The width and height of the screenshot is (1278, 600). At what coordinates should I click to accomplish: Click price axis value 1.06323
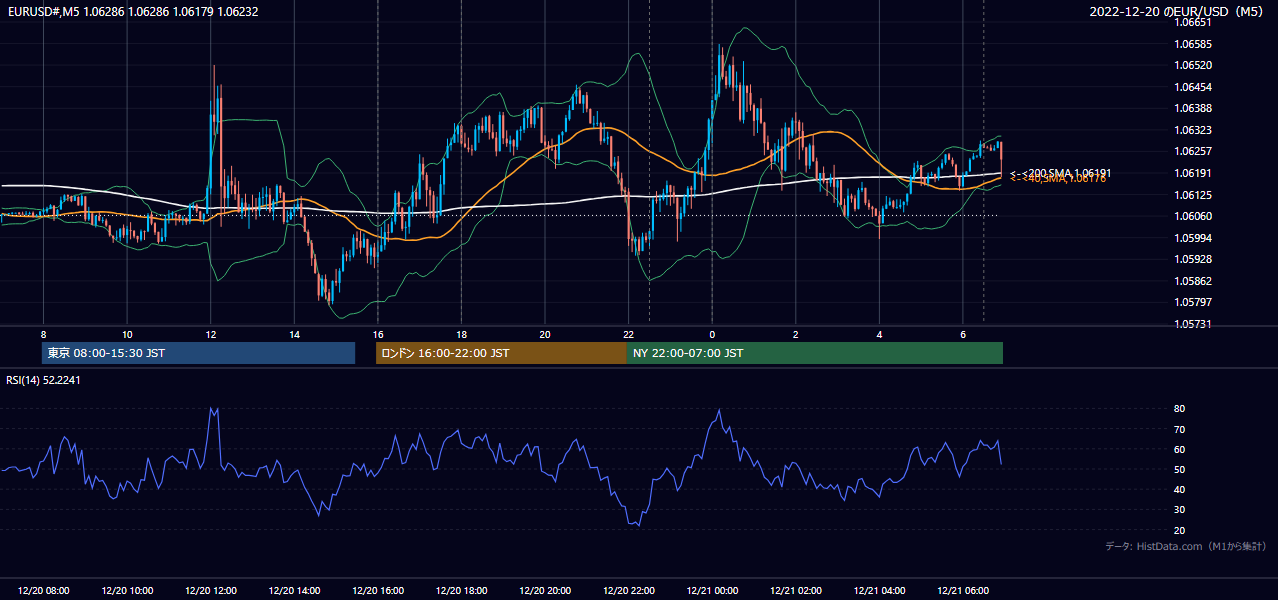click(1193, 130)
